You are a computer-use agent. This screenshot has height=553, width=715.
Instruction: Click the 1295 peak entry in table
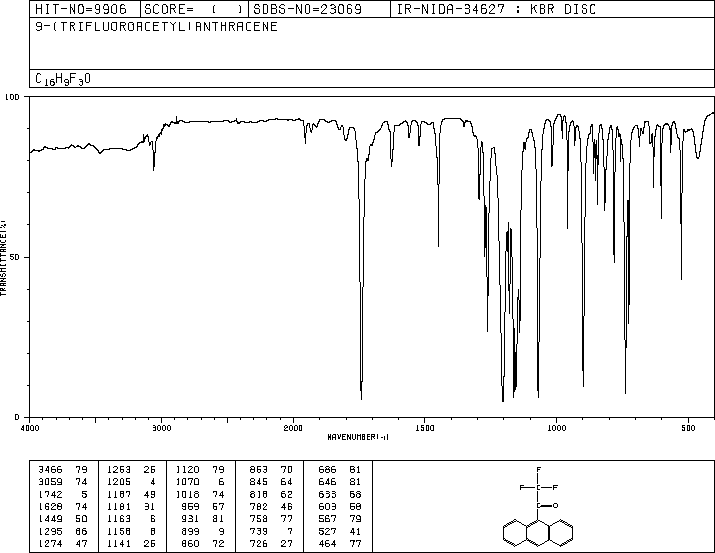64,532
